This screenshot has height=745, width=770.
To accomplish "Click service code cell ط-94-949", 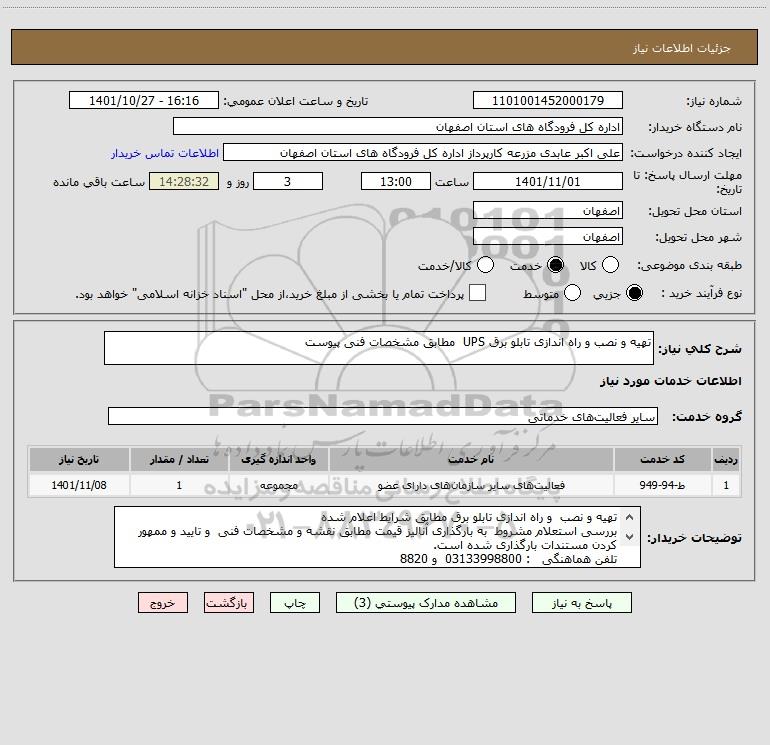I will (662, 485).
